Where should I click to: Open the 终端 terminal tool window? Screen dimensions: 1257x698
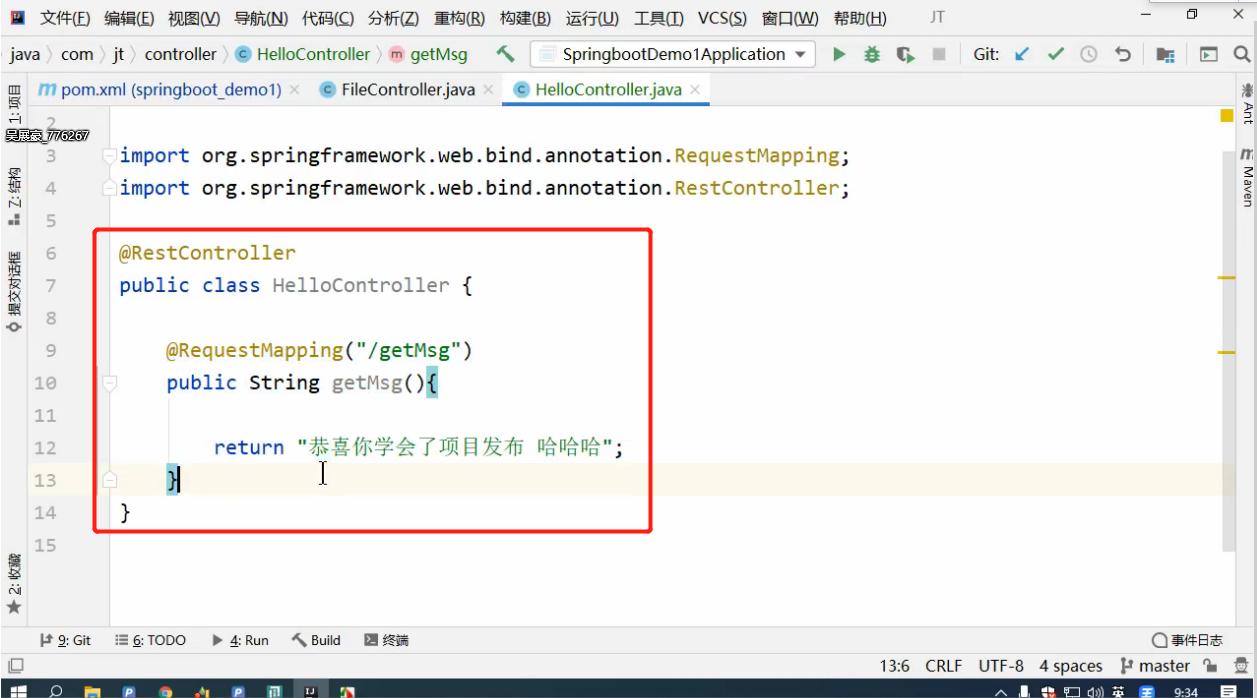(x=386, y=640)
